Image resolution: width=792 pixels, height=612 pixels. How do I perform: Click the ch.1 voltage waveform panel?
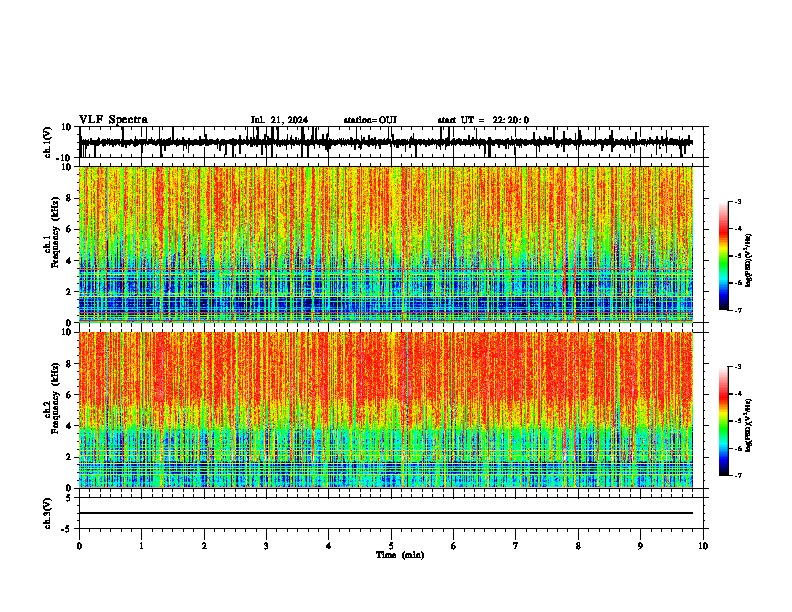click(x=393, y=142)
